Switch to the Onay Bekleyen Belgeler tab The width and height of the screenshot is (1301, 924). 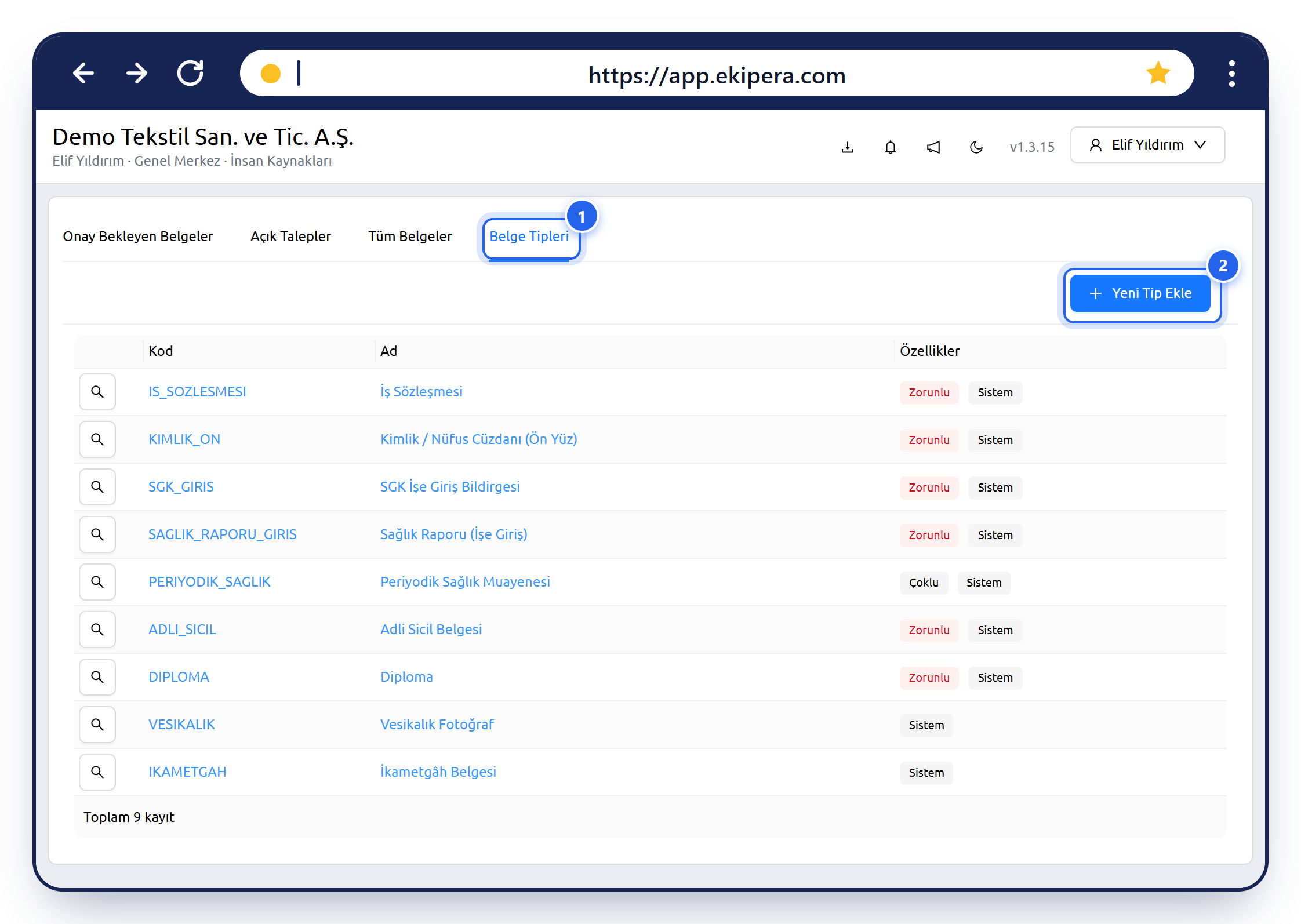138,237
